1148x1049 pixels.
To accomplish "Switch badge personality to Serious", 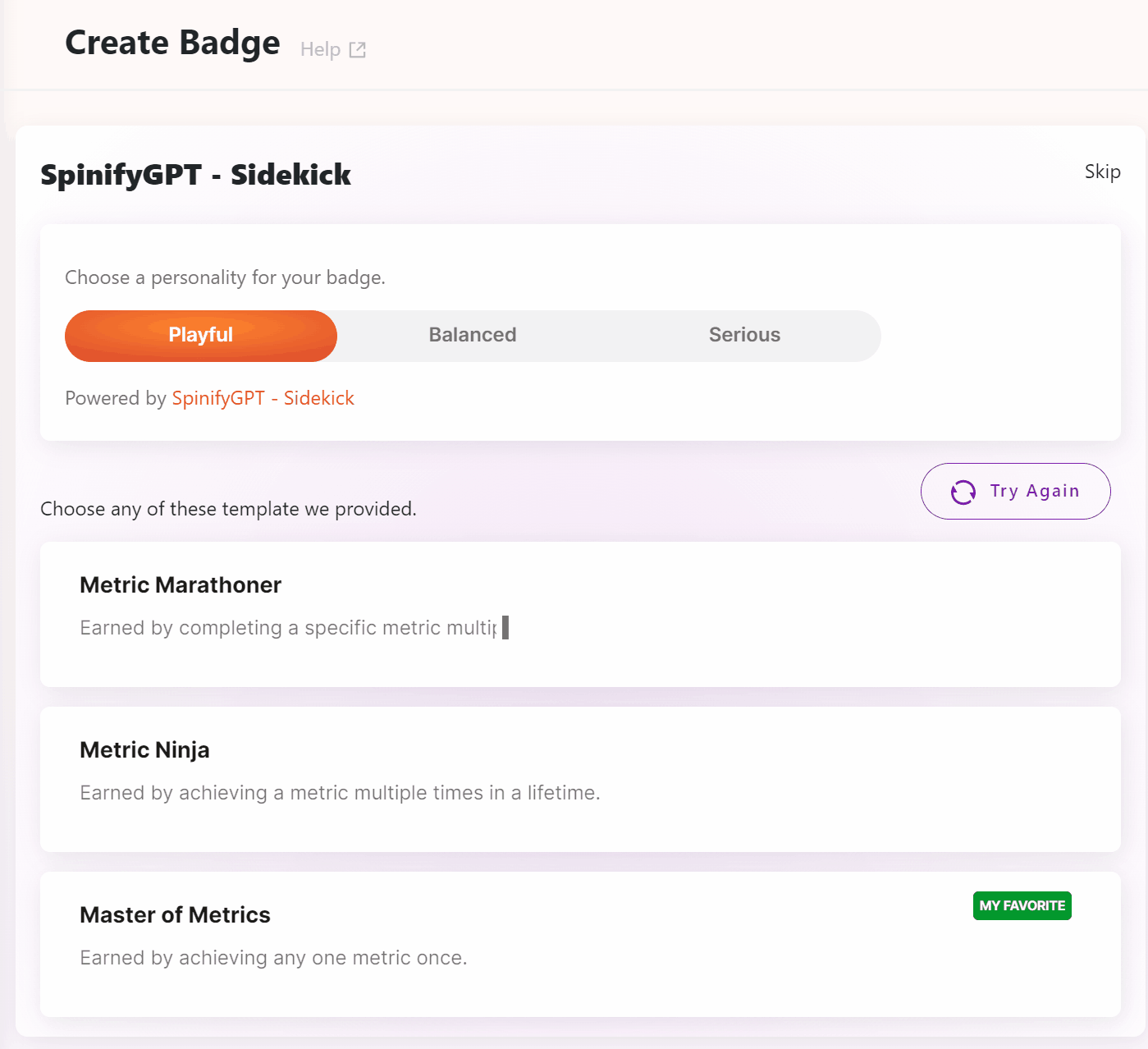I will pyautogui.click(x=743, y=335).
